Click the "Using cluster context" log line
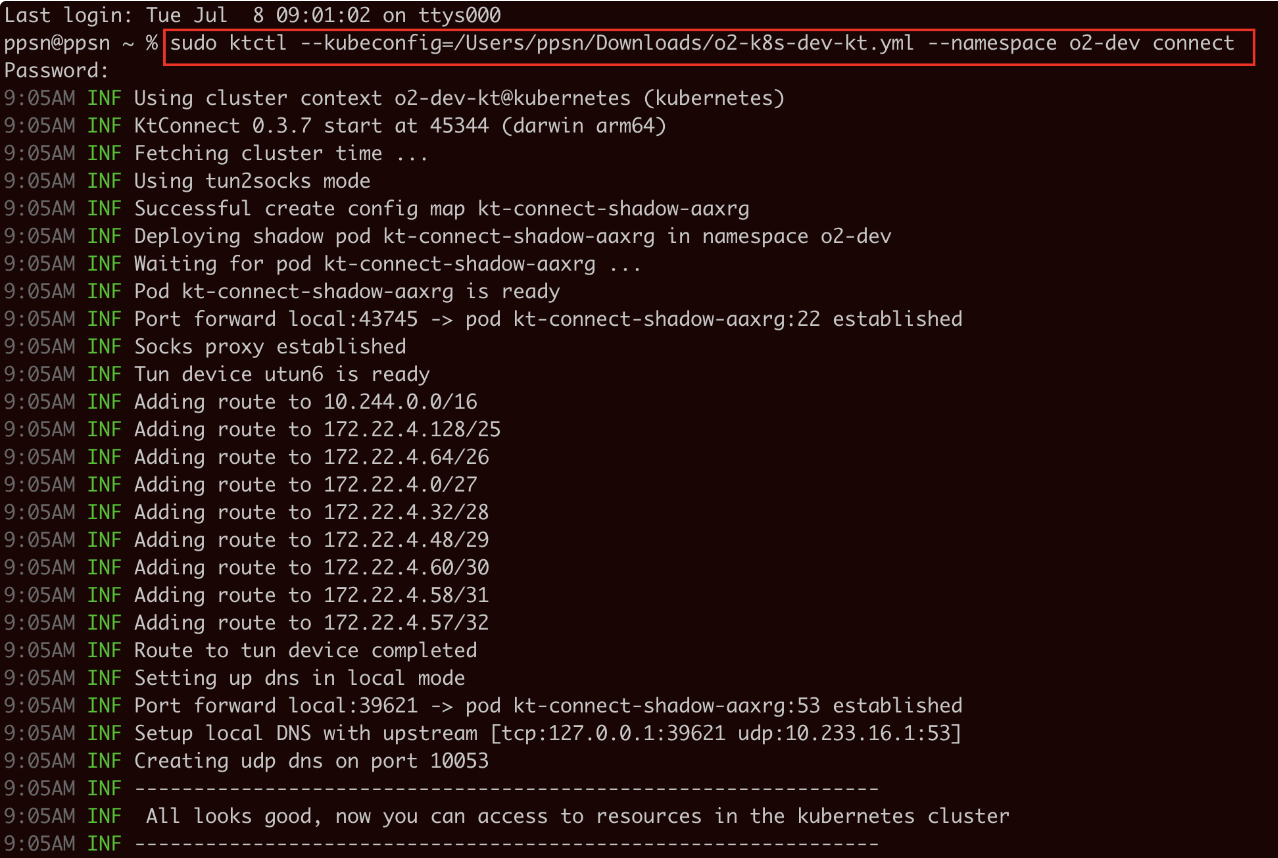Screen dimensions: 1278x858 (x=459, y=98)
